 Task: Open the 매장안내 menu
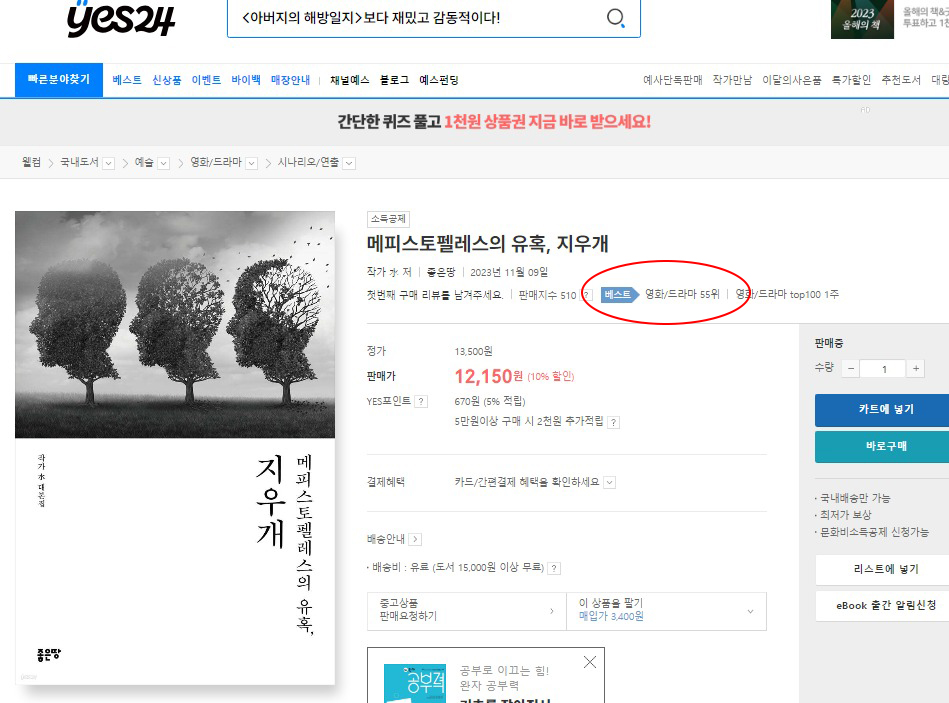click(x=291, y=80)
